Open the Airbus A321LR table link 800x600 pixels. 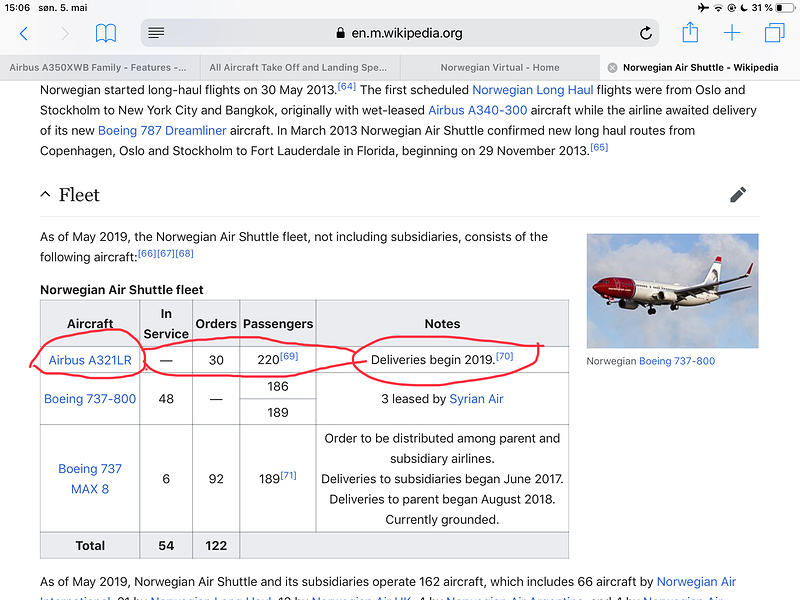90,360
